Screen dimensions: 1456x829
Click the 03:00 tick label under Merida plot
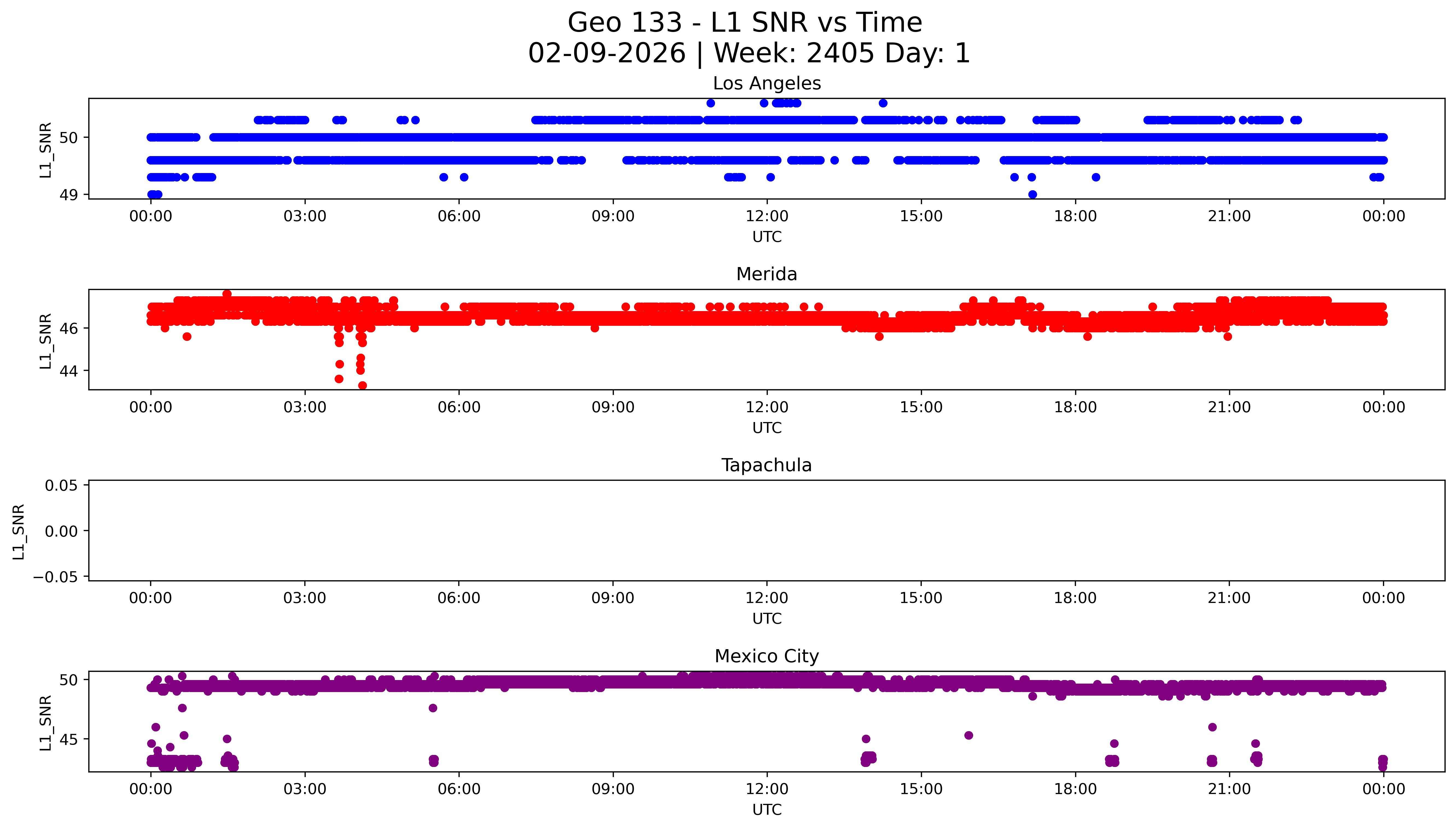pos(305,407)
